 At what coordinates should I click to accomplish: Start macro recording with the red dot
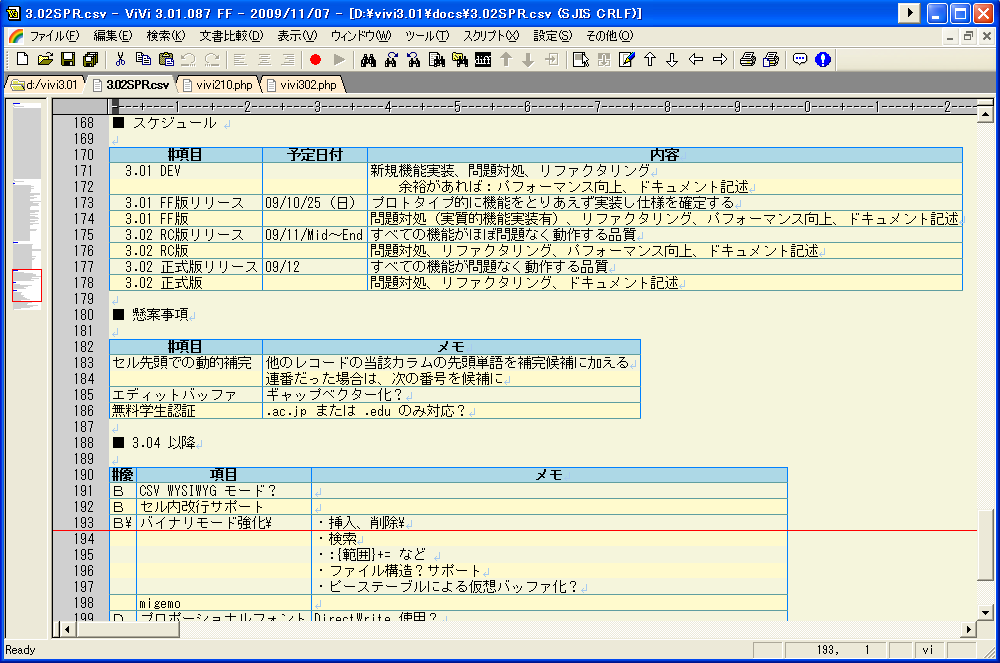(315, 59)
